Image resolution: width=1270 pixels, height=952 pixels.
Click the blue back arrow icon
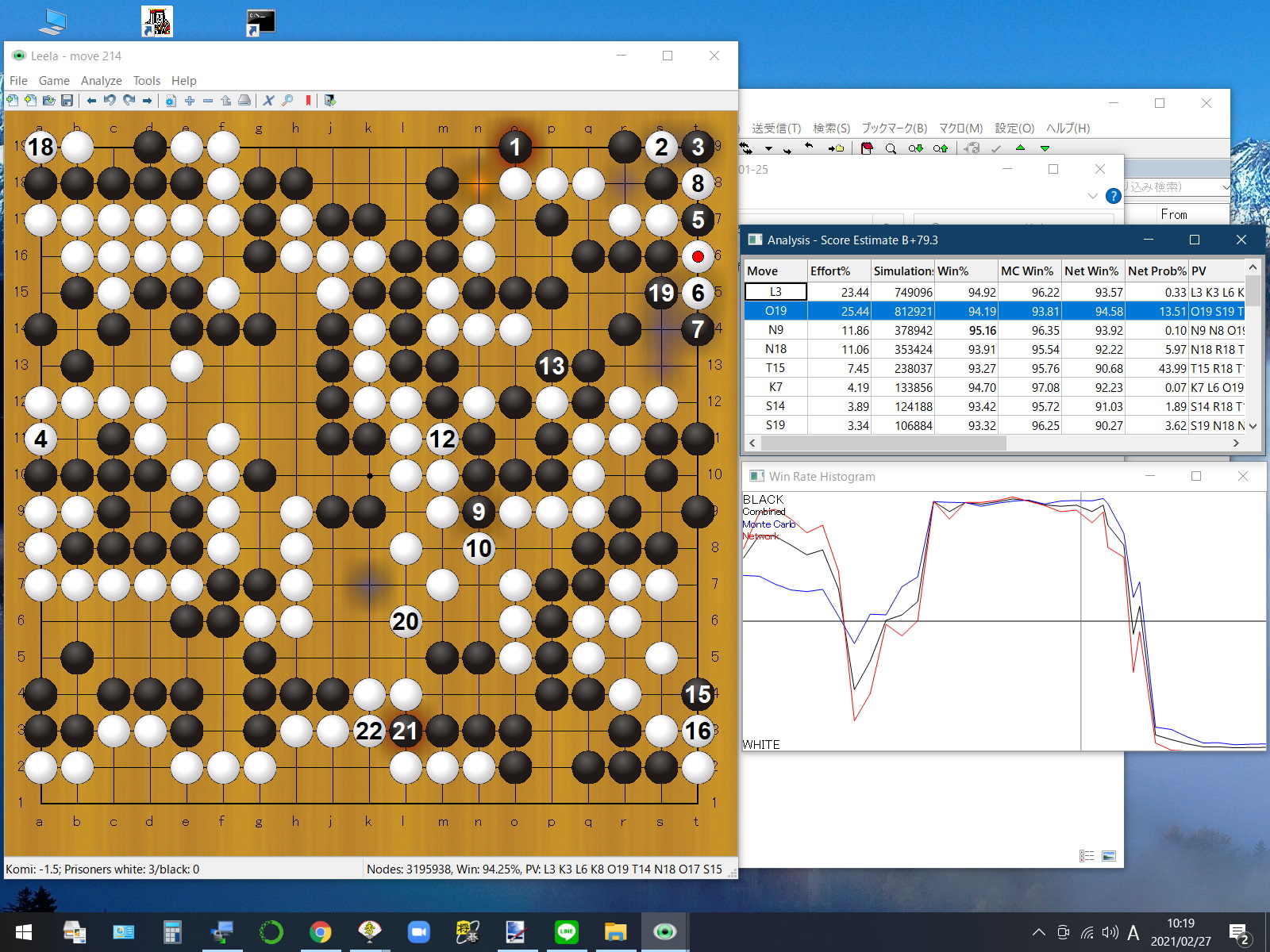click(x=91, y=101)
